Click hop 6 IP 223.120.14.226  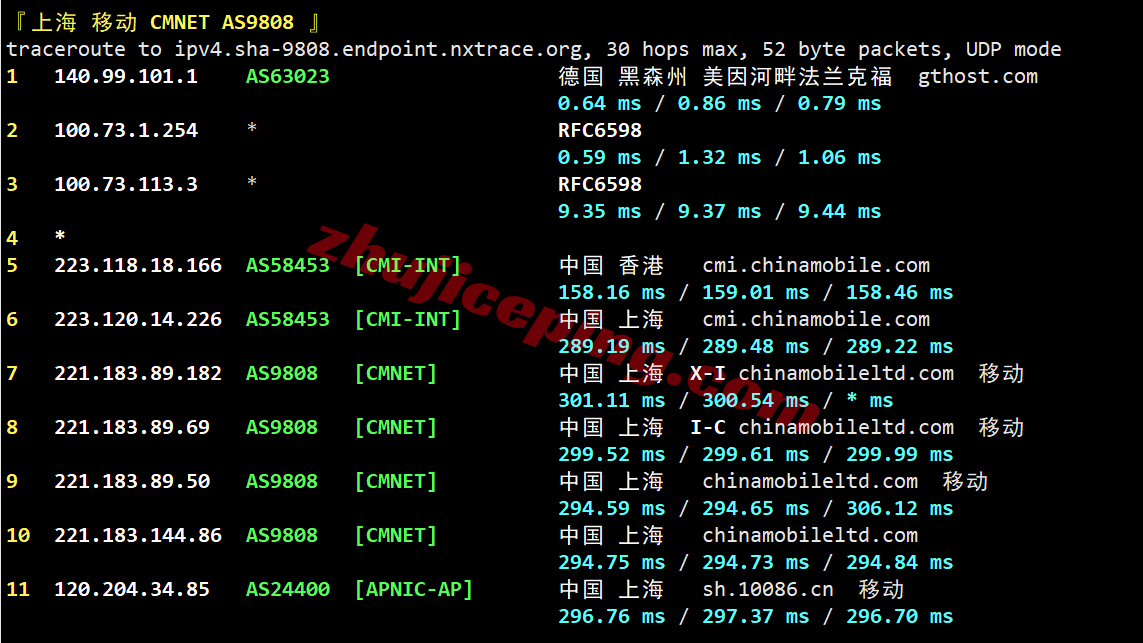(x=139, y=319)
